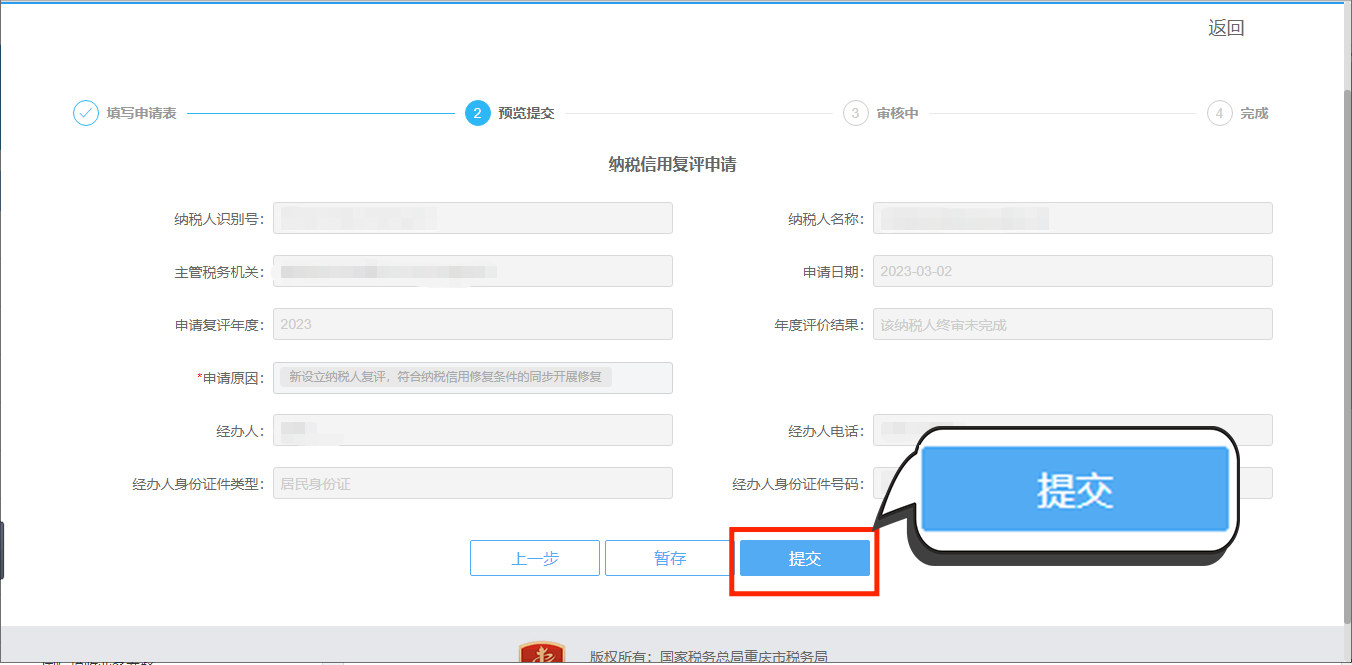Click the 年度评价结果 field
1352x665 pixels.
coord(1073,324)
